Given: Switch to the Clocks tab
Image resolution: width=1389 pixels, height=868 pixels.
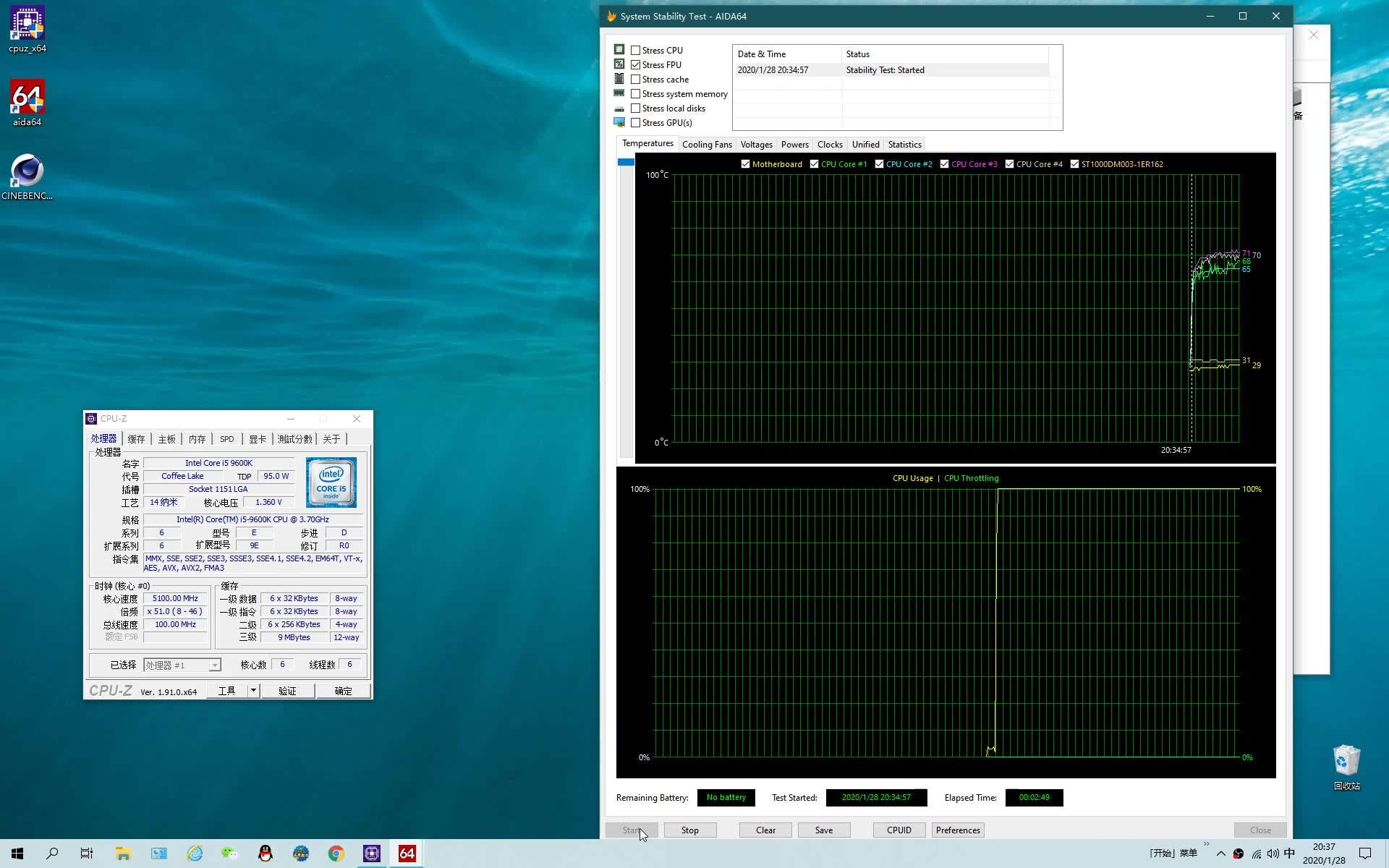Looking at the screenshot, I should [x=830, y=145].
